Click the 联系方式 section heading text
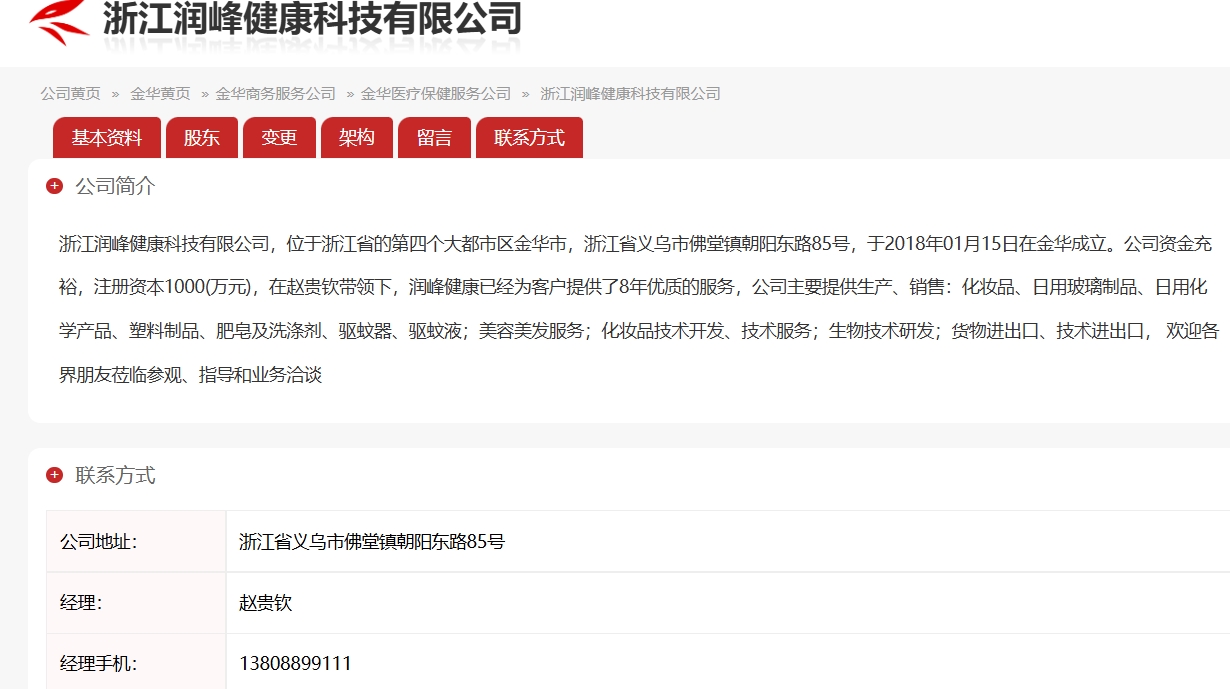 pos(115,475)
